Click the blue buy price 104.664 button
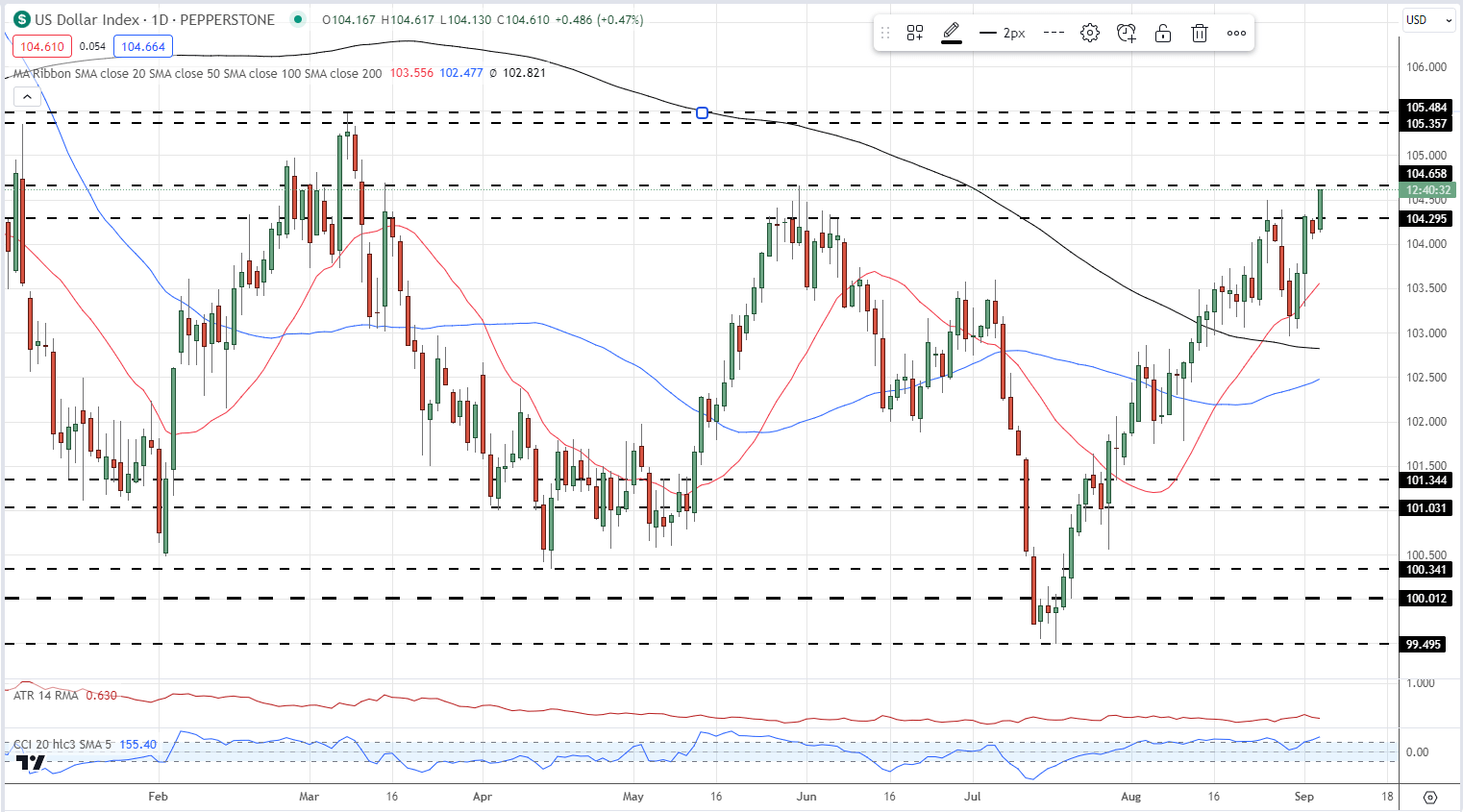1463x812 pixels. coord(143,46)
